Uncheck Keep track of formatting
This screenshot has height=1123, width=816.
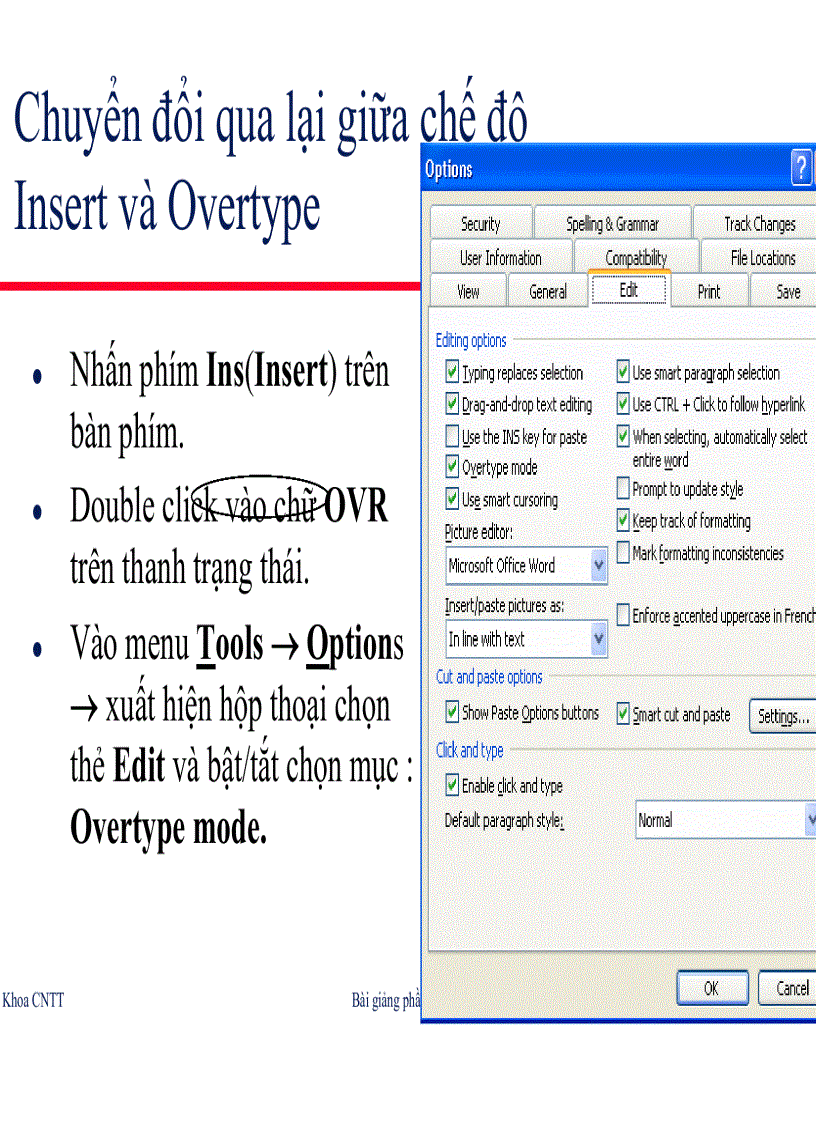click(x=622, y=521)
